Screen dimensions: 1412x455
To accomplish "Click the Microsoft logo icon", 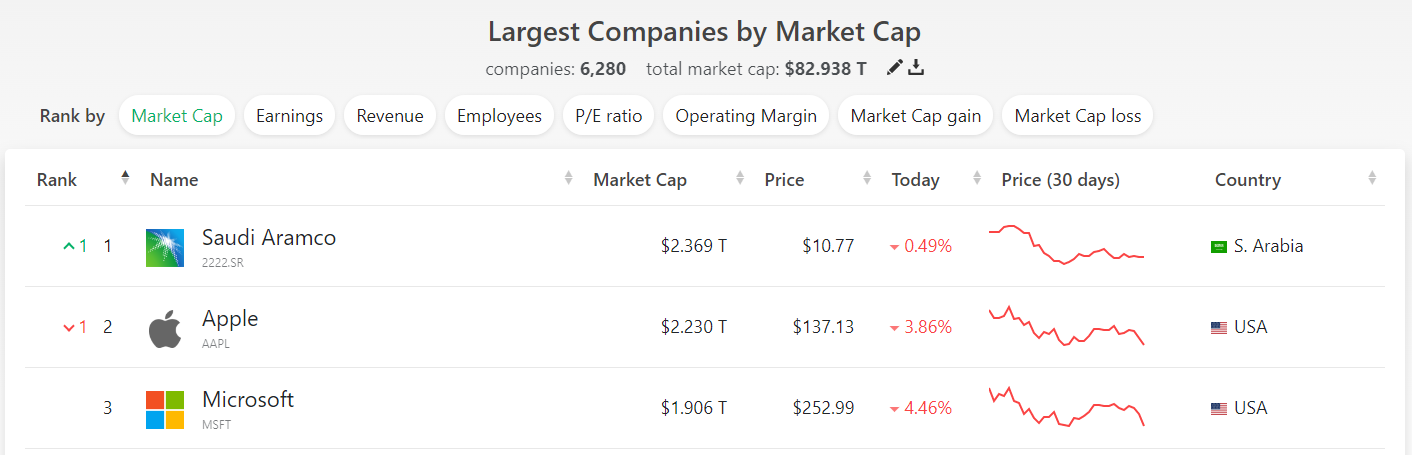I will [x=165, y=409].
